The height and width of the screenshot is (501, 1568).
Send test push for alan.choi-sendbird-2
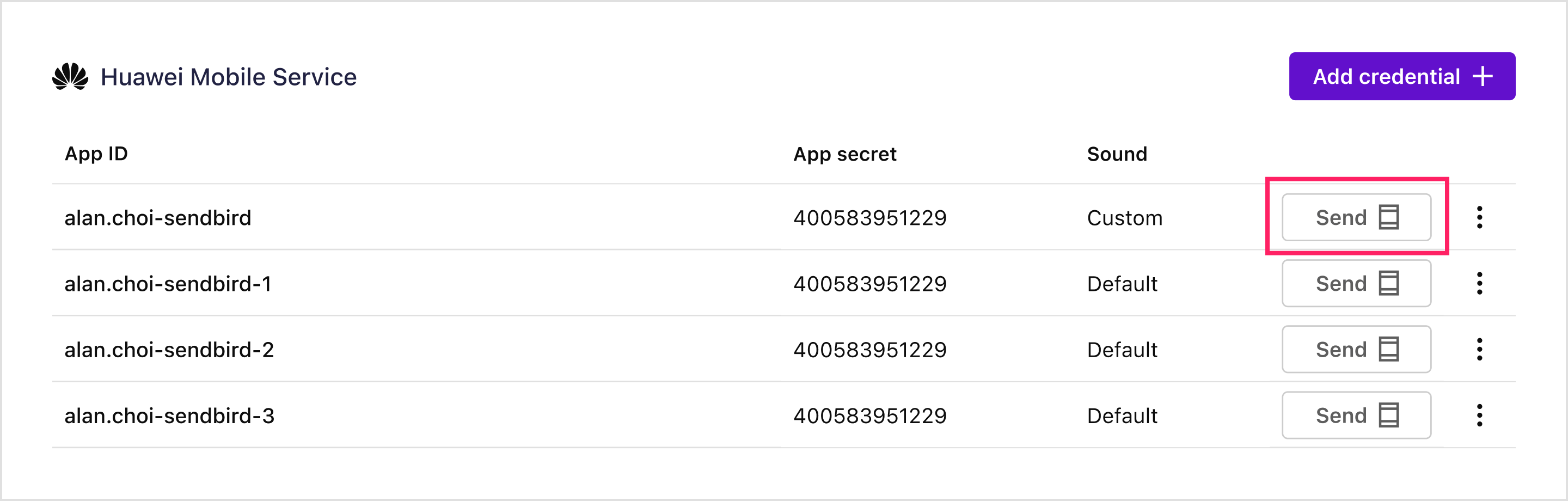[1356, 350]
